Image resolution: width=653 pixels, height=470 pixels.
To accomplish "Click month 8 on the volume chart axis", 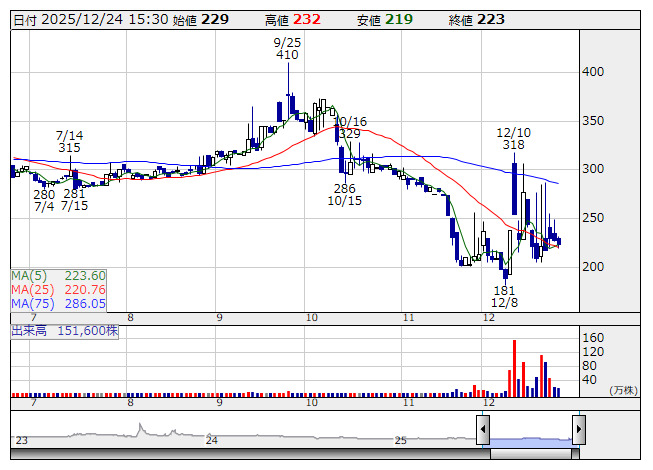I will (x=130, y=403).
